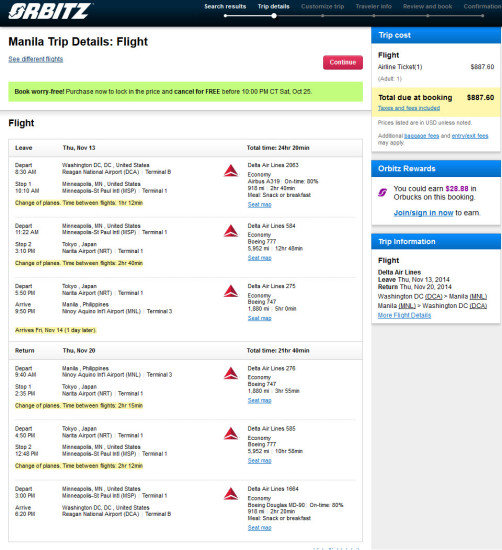Open Seat map for Delta 584
Screen dimensions: 502x550
pyautogui.click(x=260, y=258)
